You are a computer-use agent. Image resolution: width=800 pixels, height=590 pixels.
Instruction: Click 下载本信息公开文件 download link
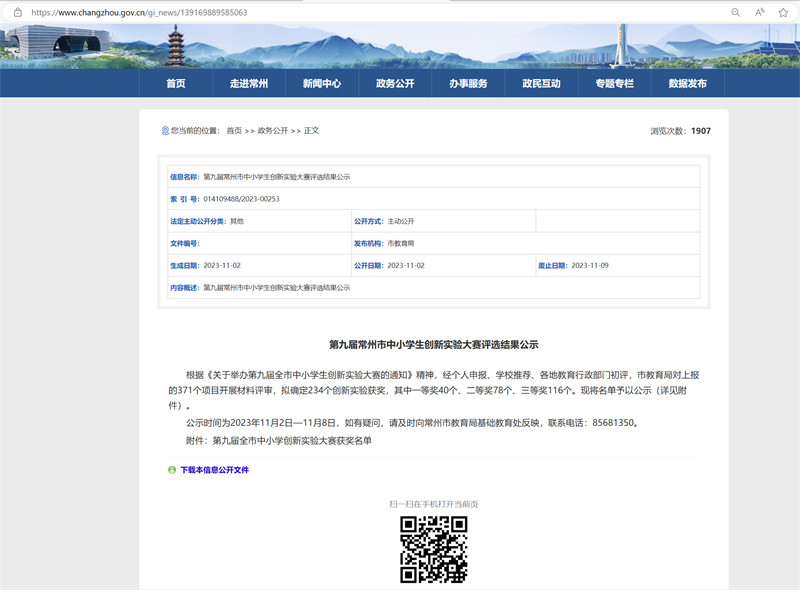(x=214, y=470)
